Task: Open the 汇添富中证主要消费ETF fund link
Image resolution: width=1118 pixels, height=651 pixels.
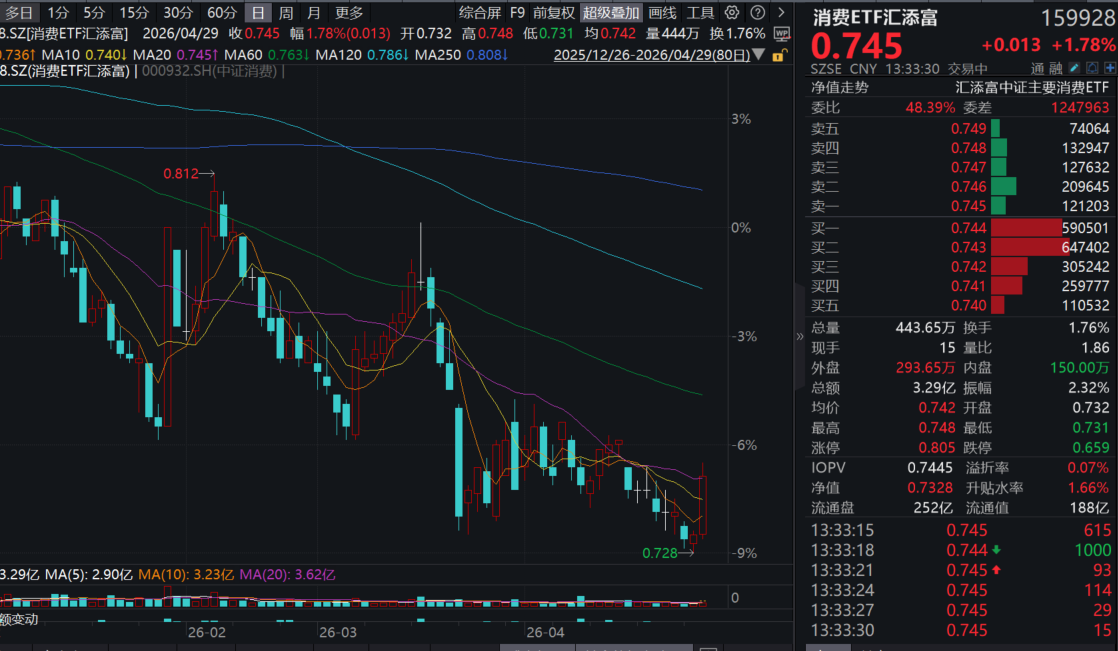Action: click(x=1033, y=87)
